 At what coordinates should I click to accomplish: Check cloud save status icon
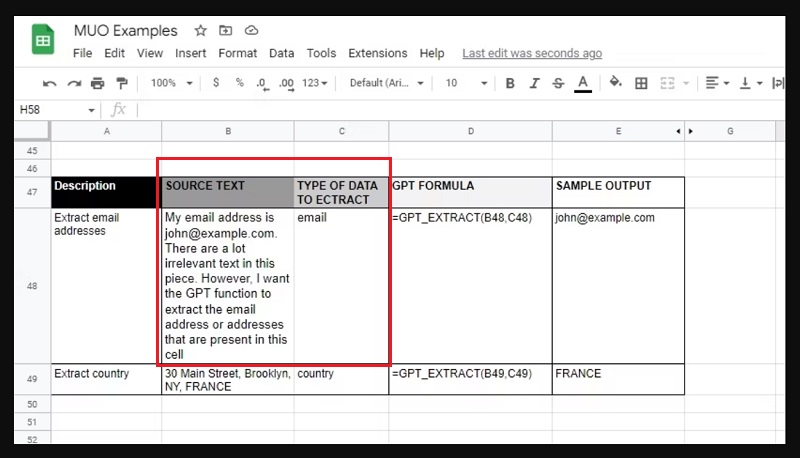pos(251,31)
